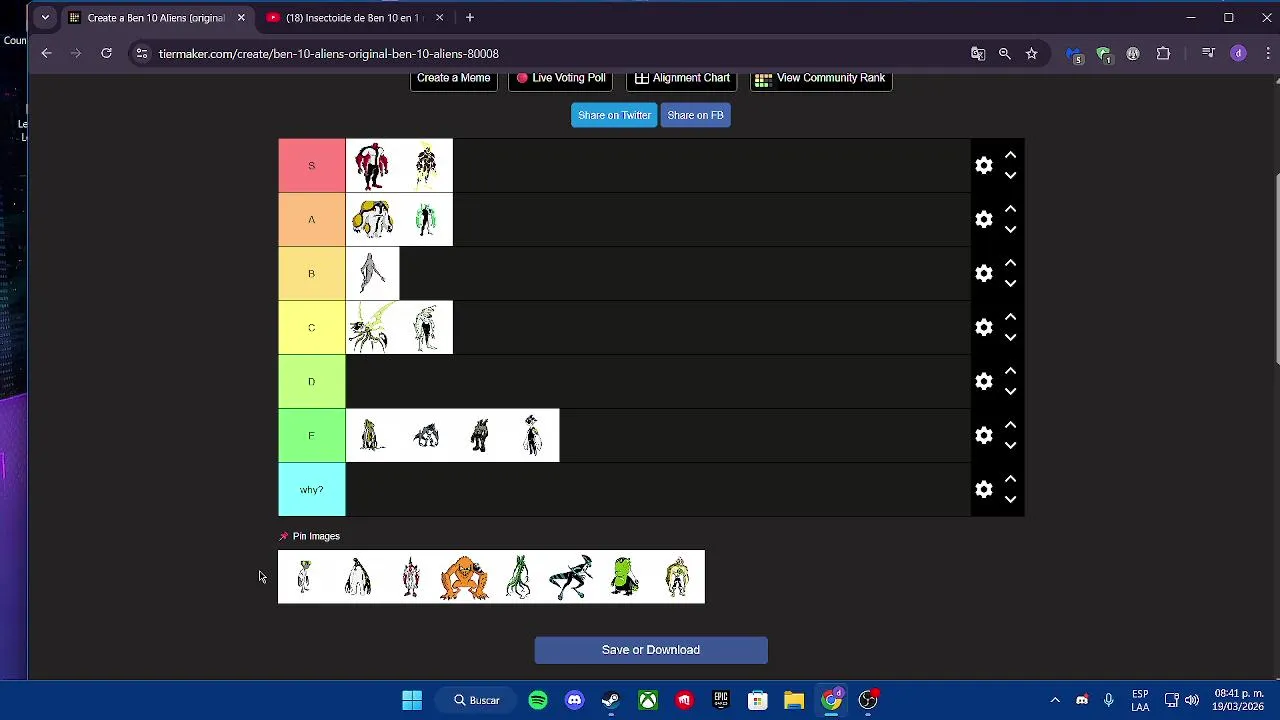Viewport: 1280px width, 720px height.
Task: Open settings gear for the S tier row
Action: pos(984,166)
